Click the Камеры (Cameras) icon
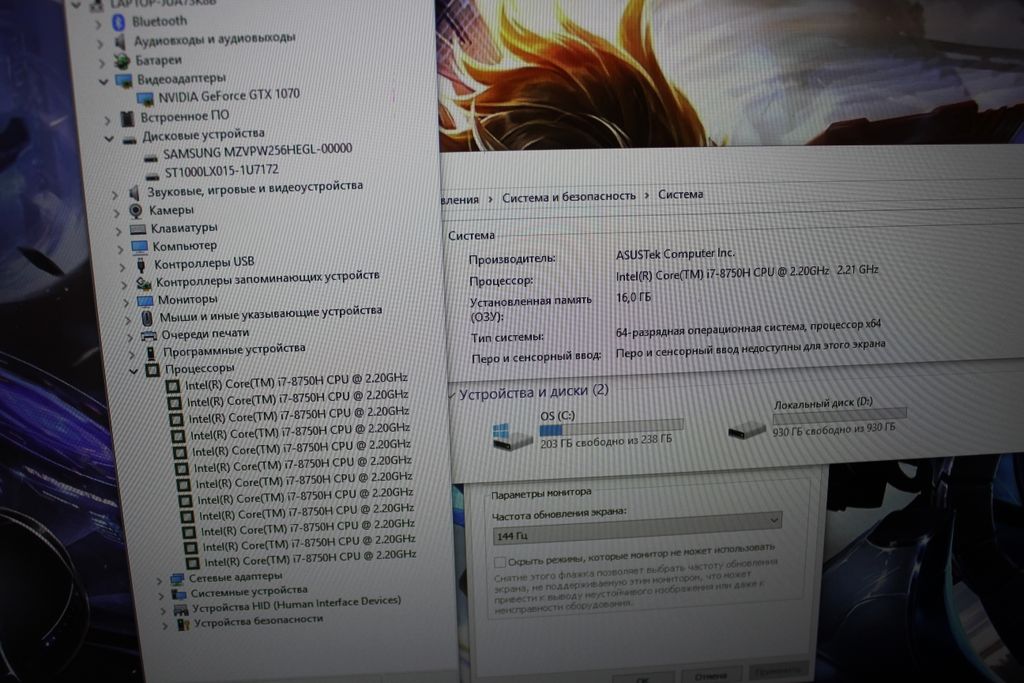Screen dimensions: 1024x683 (x=135, y=211)
